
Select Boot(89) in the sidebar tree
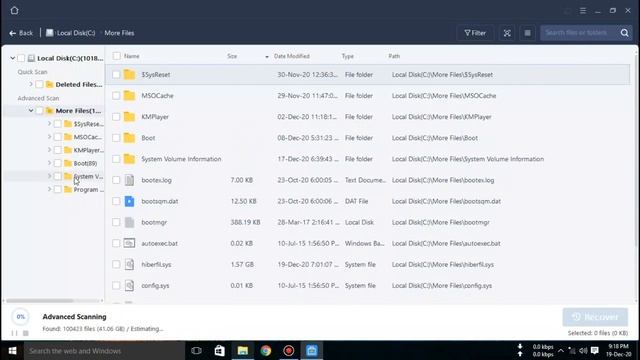click(x=85, y=163)
